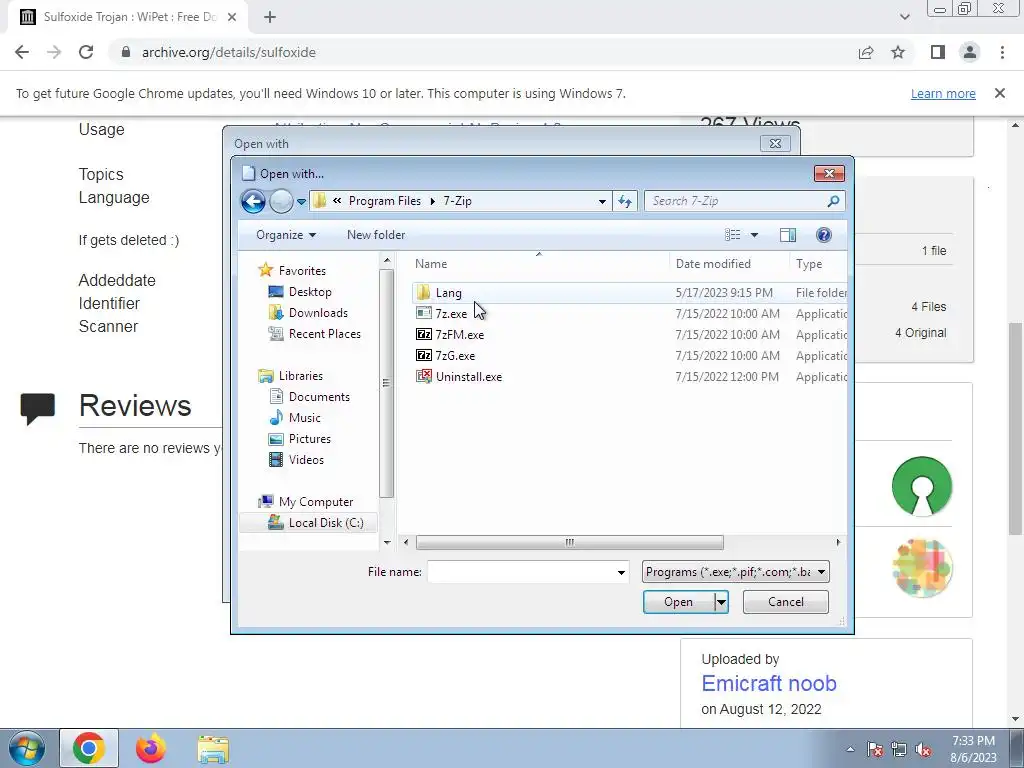Viewport: 1024px width, 768px height.
Task: Click the magnifier icon in Search 7-Zip box
Action: tap(833, 201)
